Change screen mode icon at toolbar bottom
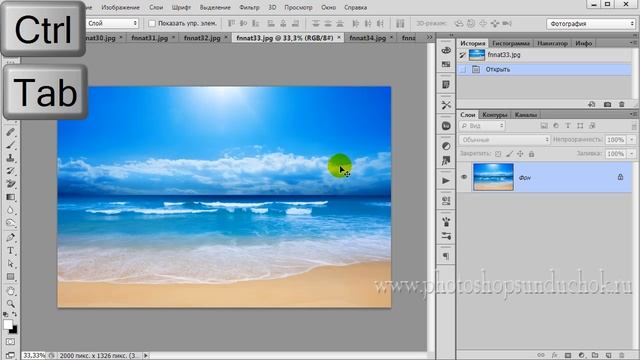The height and width of the screenshot is (360, 640). tap(11, 355)
